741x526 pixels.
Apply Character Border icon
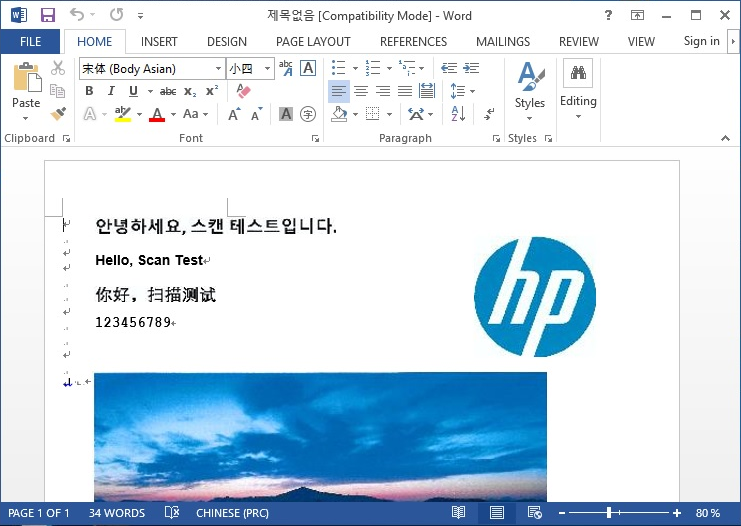(308, 68)
